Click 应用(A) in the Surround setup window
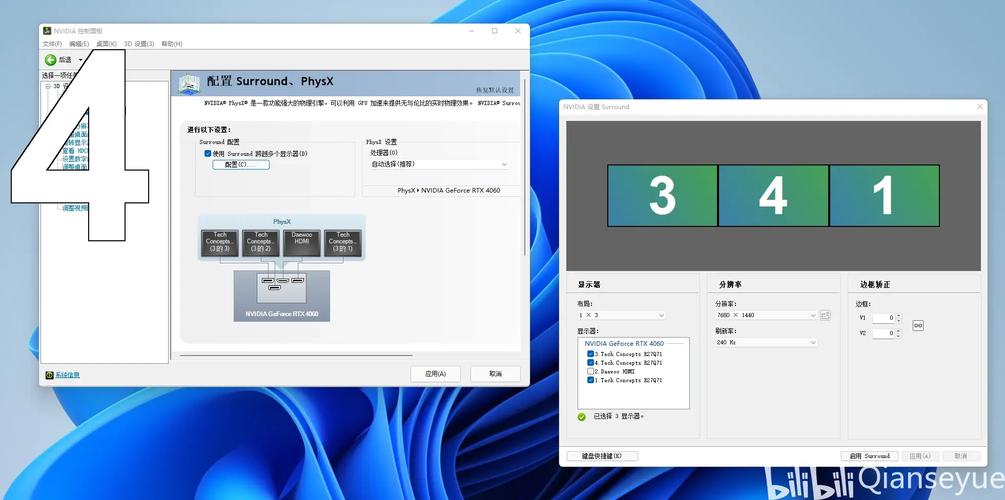1005x500 pixels. pyautogui.click(x=920, y=456)
